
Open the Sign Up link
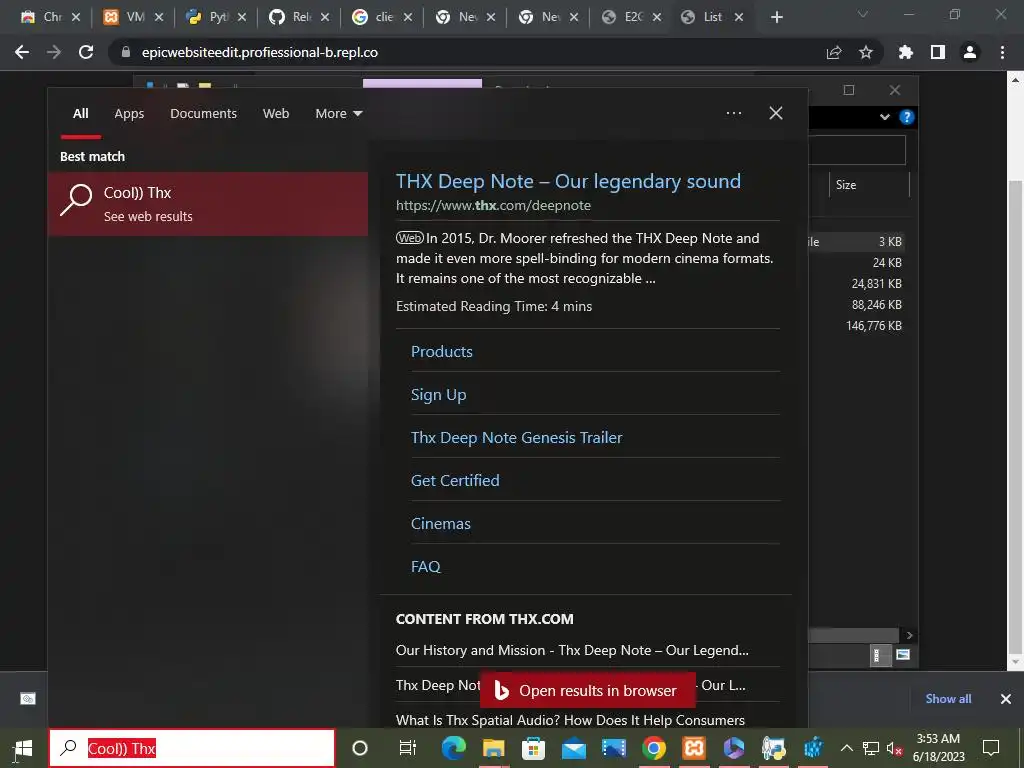click(x=438, y=394)
